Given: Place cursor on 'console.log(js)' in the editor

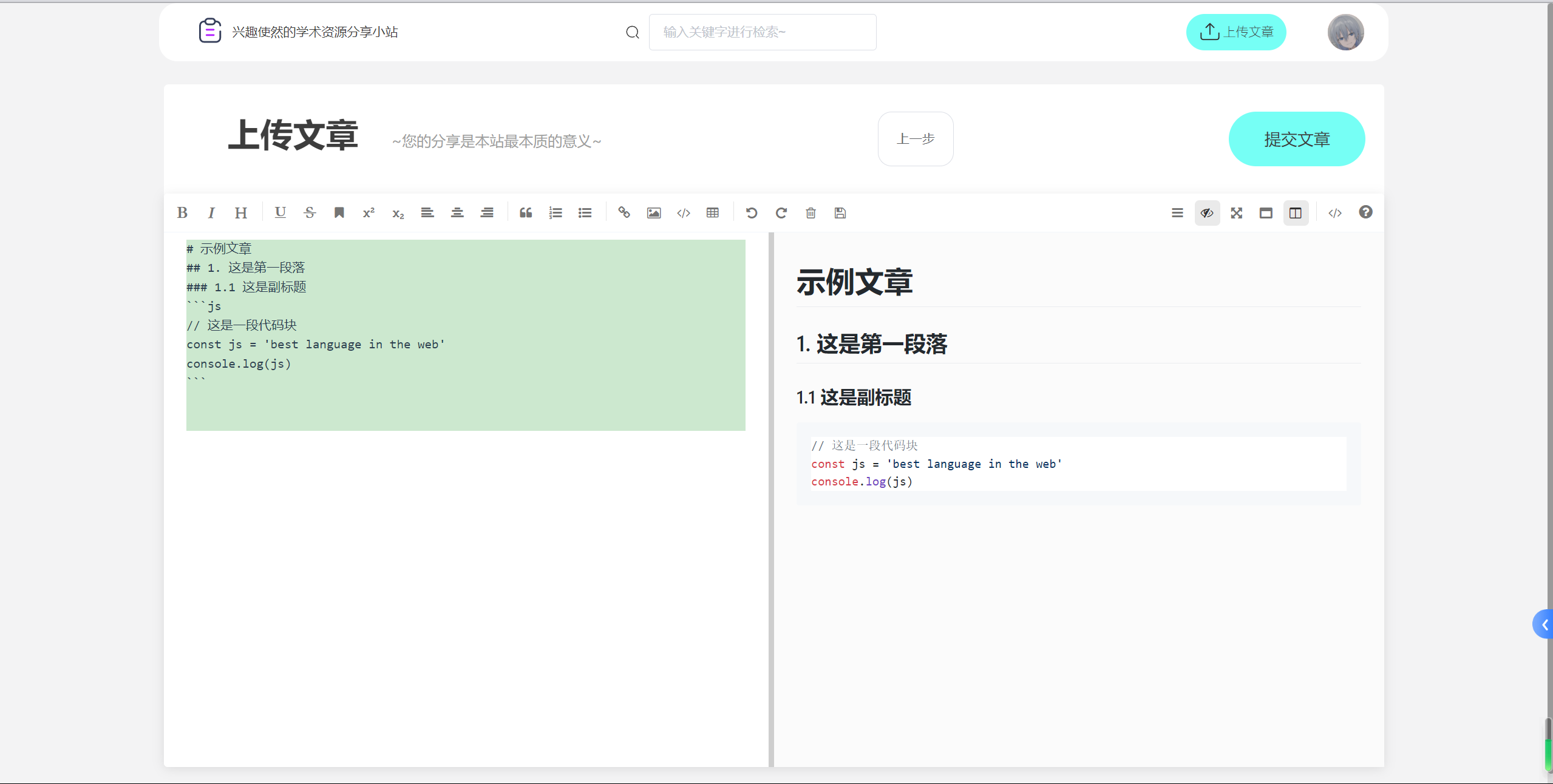Looking at the screenshot, I should (x=239, y=363).
